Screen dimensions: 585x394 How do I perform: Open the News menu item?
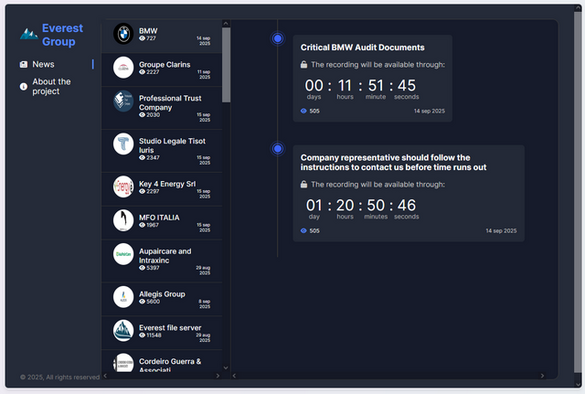[43, 65]
